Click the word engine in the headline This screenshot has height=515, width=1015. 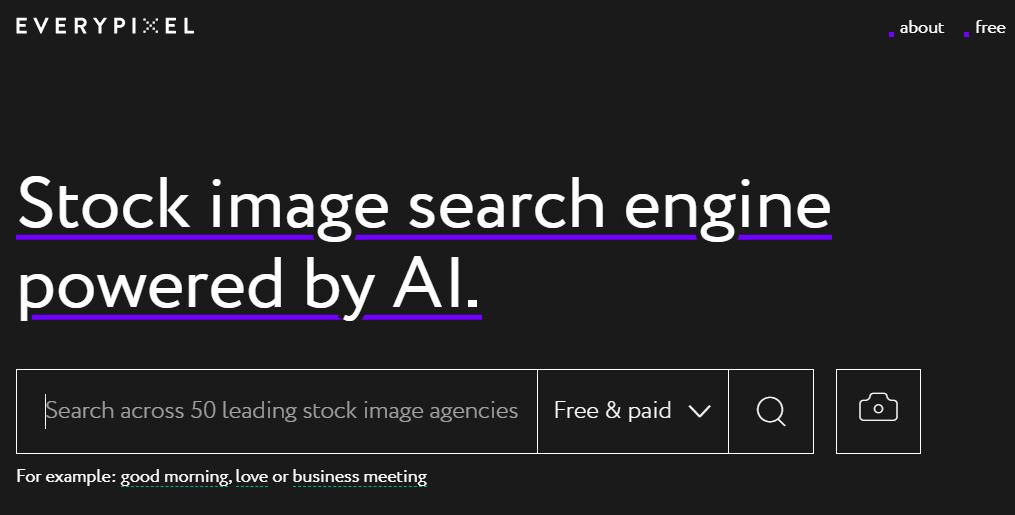[x=728, y=206]
